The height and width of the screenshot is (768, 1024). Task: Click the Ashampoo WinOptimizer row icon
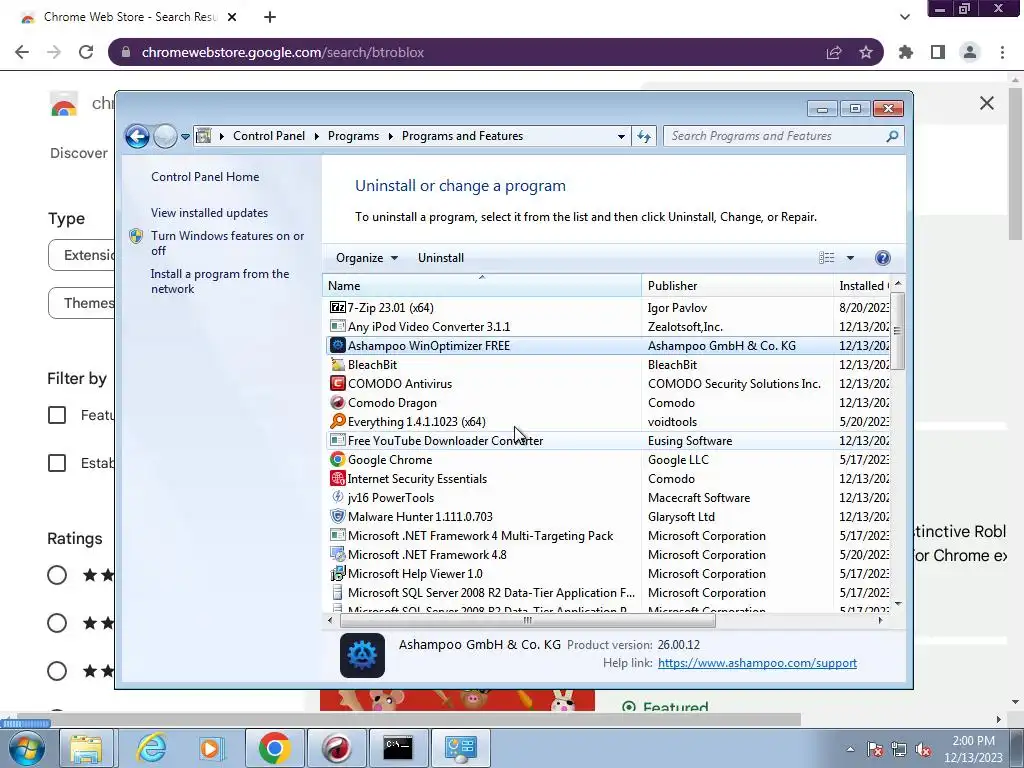click(x=338, y=345)
